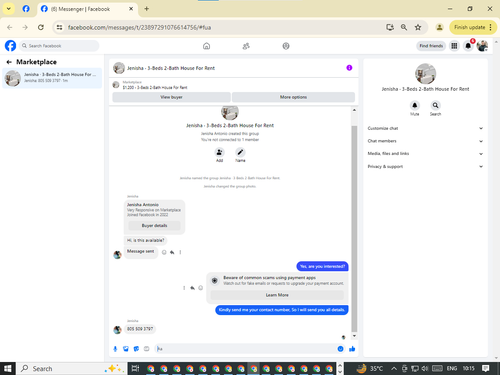The image size is (500, 375).
Task: Open the Windows notification center
Action: pos(485,368)
